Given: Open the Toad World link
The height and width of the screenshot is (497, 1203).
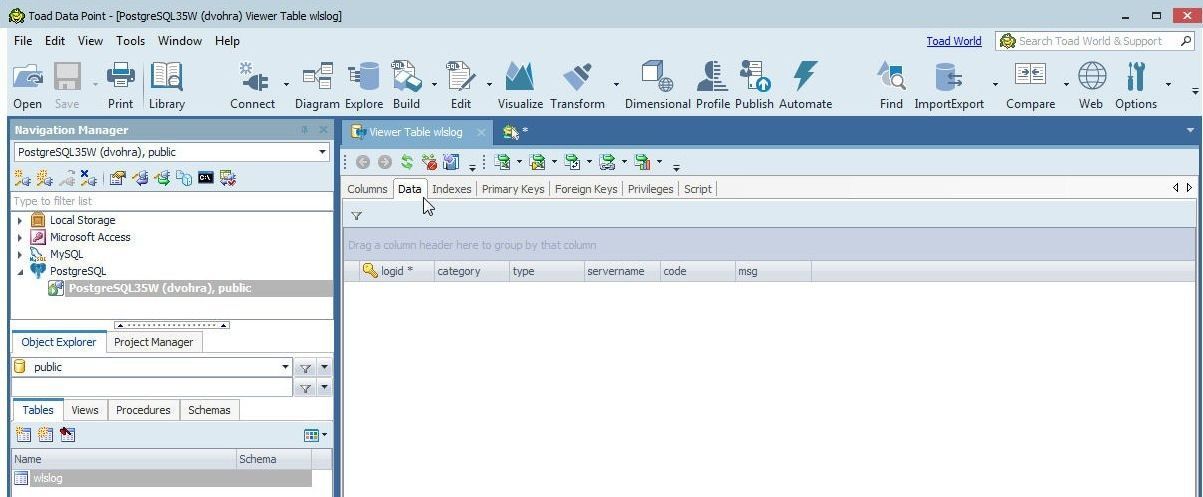Looking at the screenshot, I should 953,41.
